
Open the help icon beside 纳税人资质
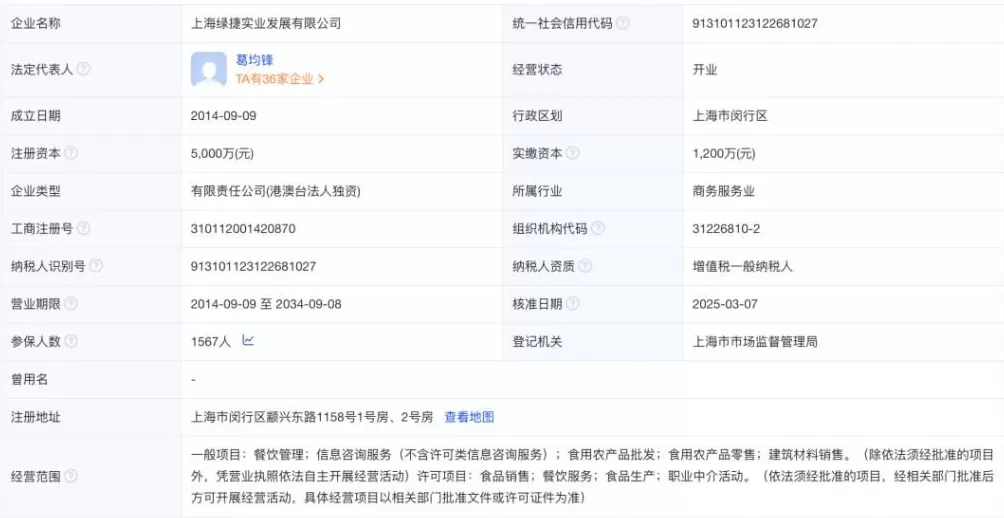585,266
